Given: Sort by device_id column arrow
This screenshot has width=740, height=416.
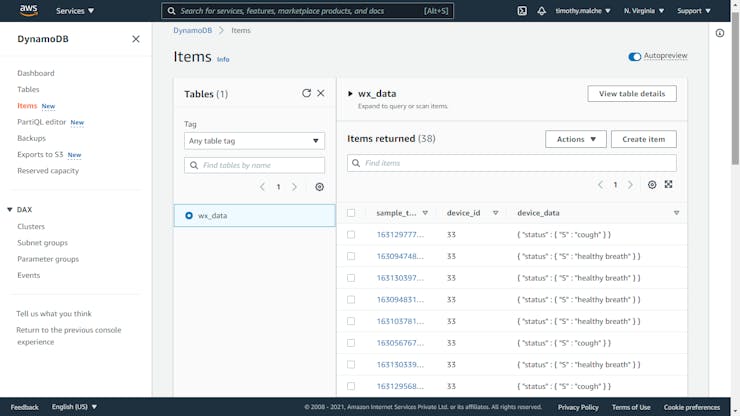Looking at the screenshot, I should pos(496,213).
